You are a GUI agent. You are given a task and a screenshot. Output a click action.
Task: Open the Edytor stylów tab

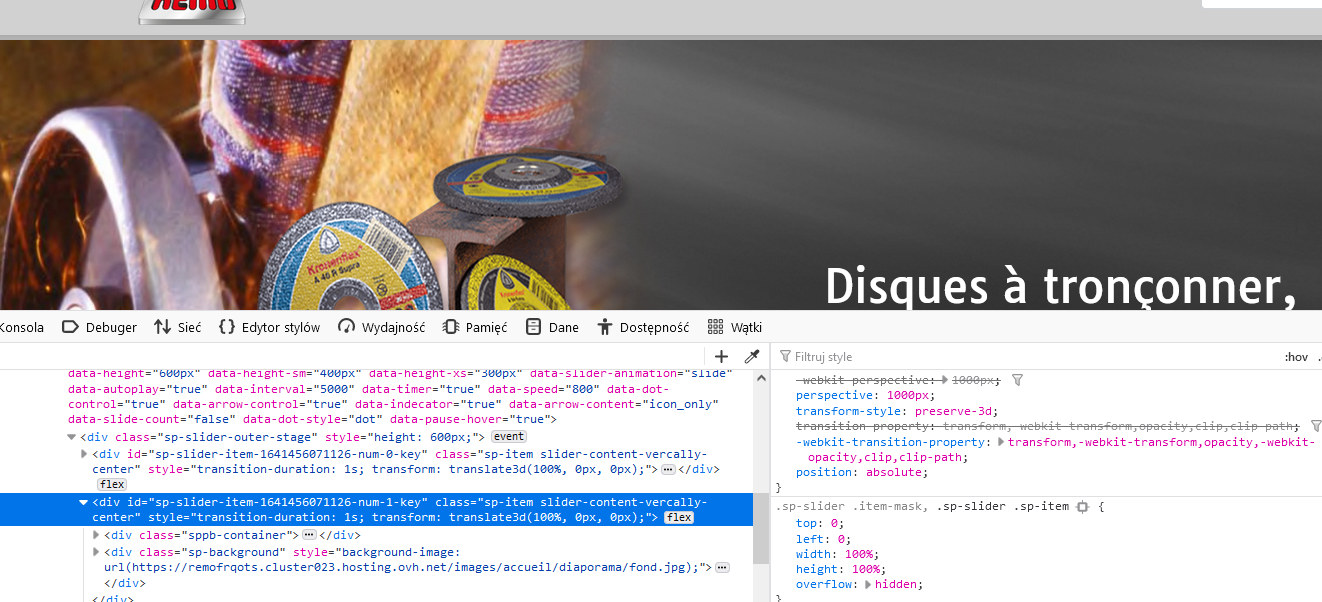pyautogui.click(x=269, y=327)
